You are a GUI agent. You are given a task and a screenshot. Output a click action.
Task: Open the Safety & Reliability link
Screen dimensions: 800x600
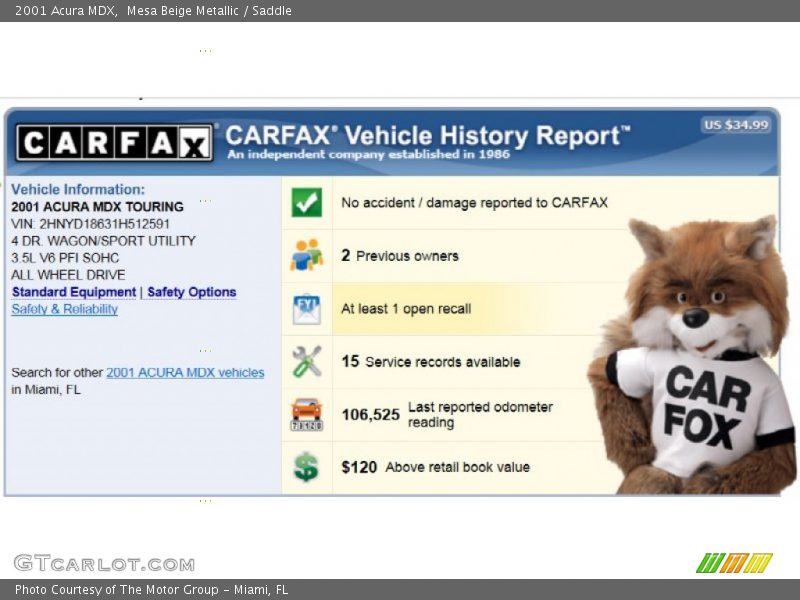pos(65,309)
